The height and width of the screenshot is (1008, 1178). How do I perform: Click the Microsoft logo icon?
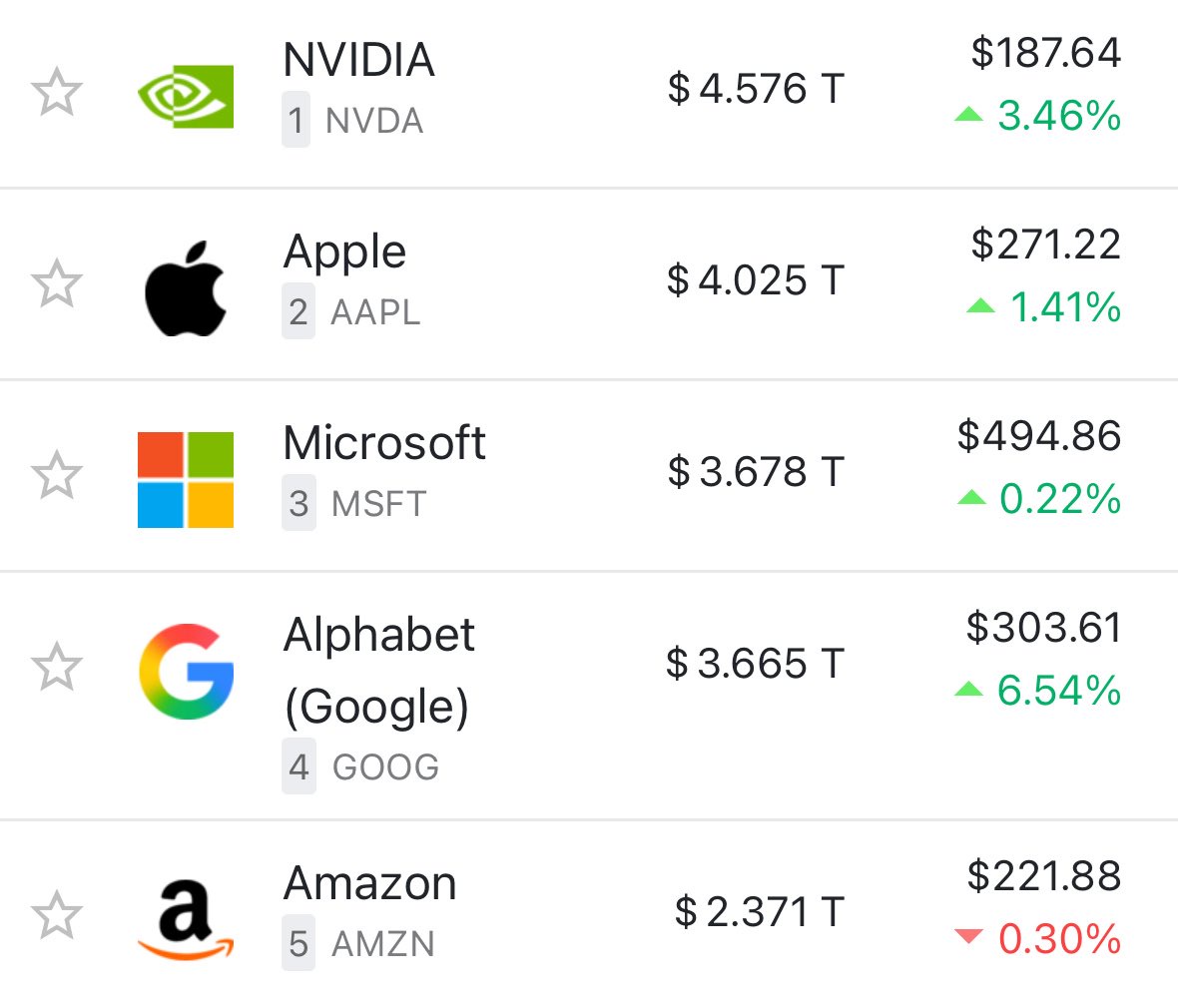[186, 479]
